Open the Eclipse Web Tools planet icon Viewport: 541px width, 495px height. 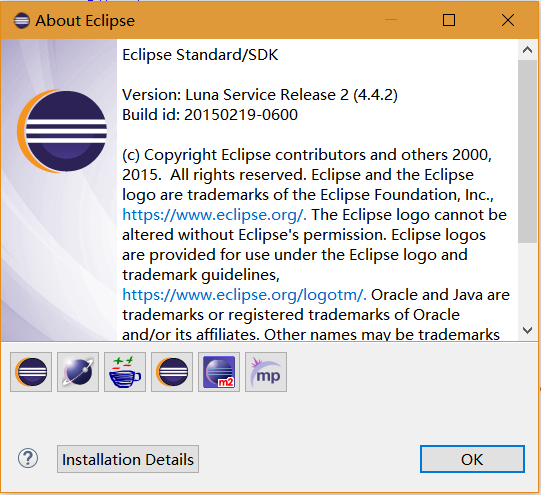coord(78,372)
